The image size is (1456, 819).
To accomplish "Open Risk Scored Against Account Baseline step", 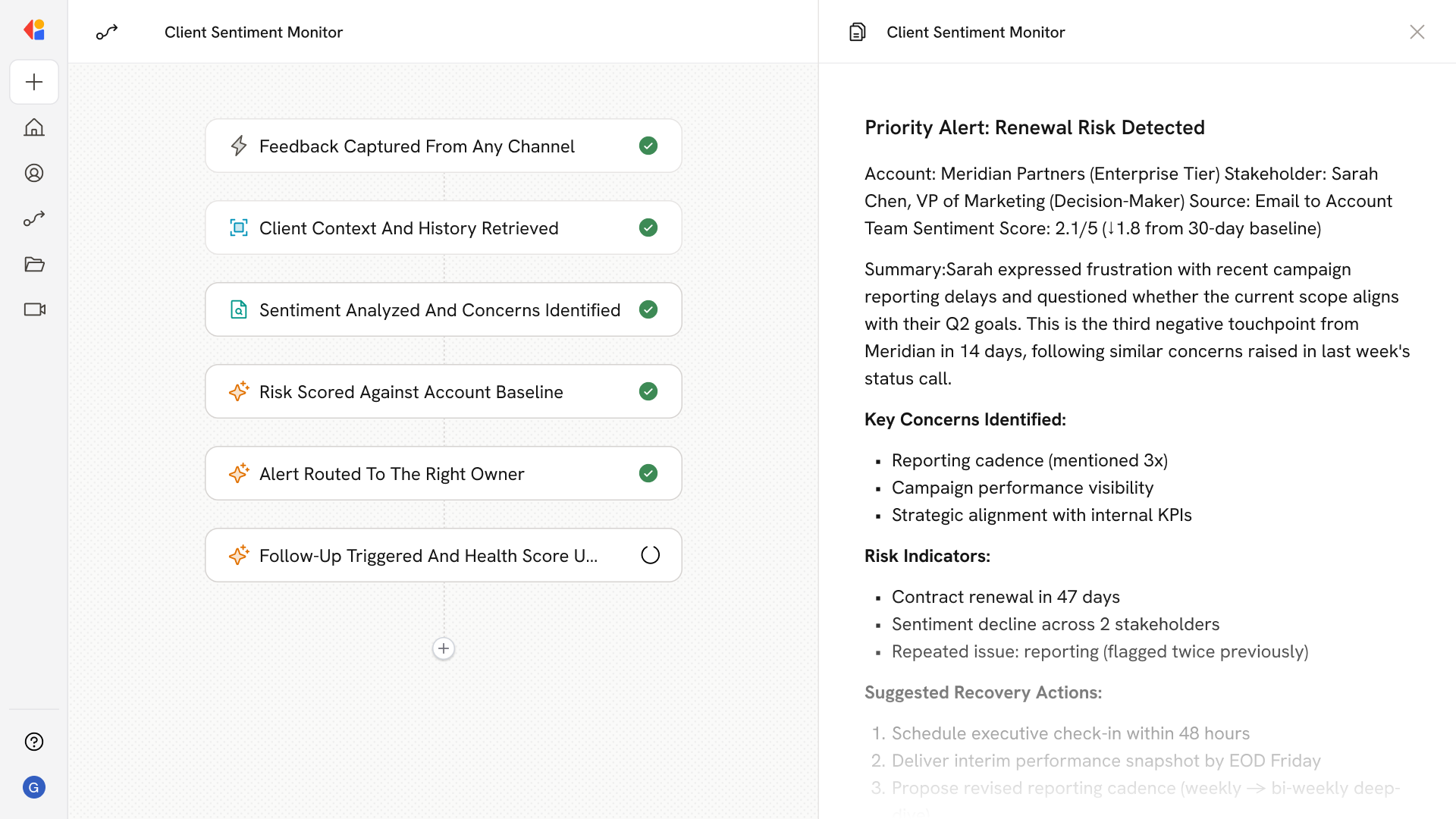I will coord(411,392).
